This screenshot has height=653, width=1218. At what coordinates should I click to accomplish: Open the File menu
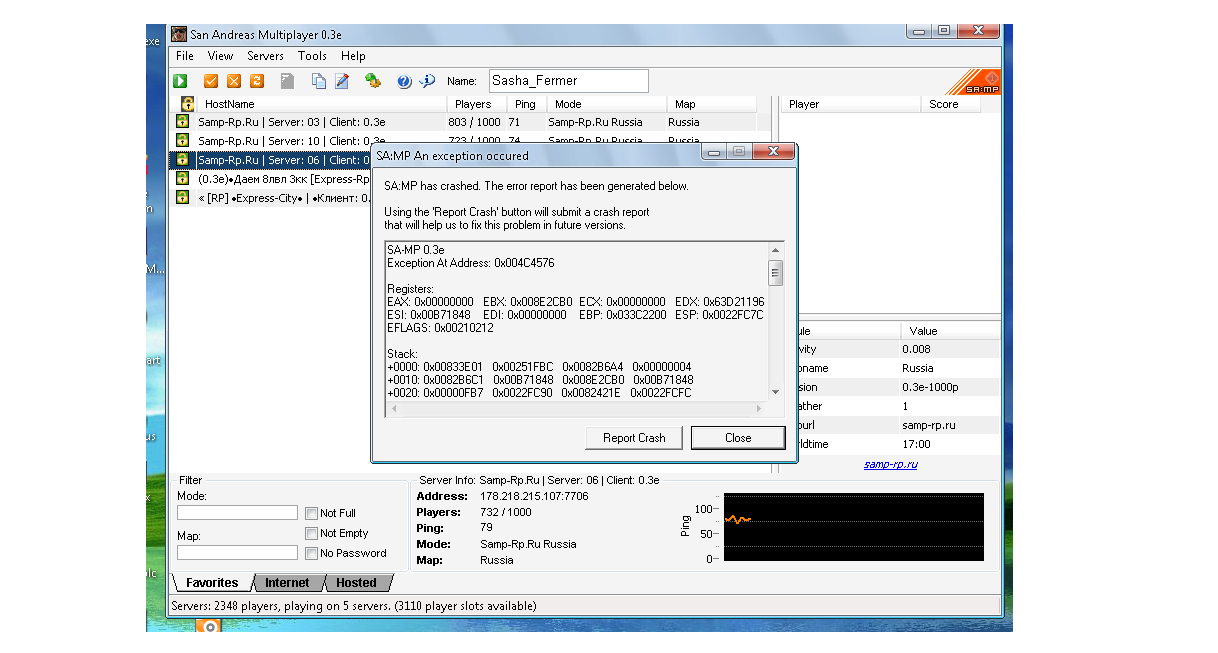coord(185,56)
